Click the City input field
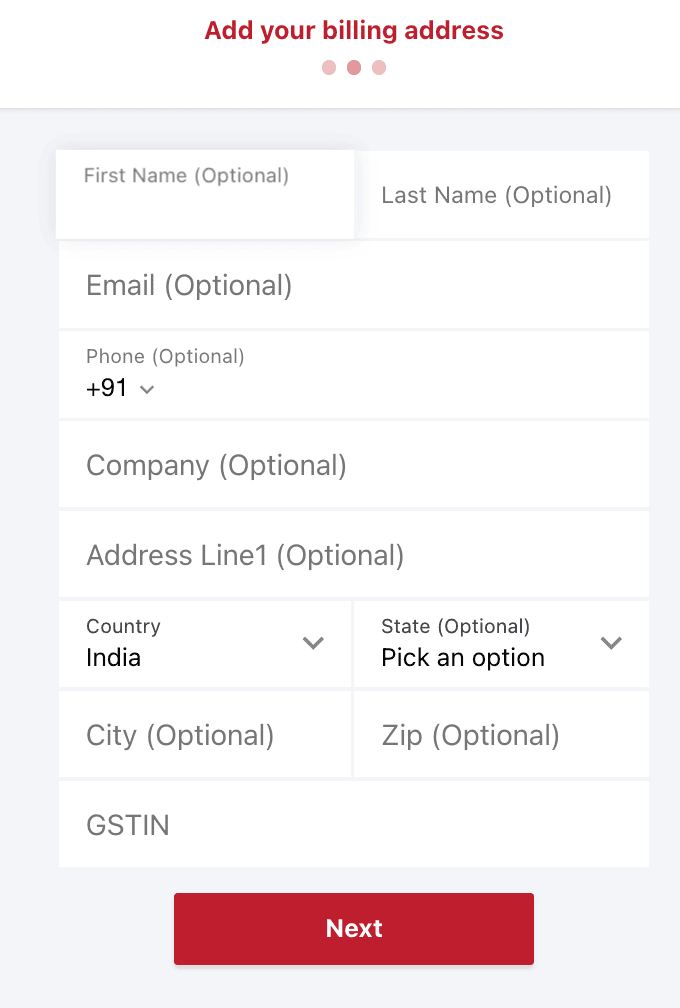 [x=200, y=734]
